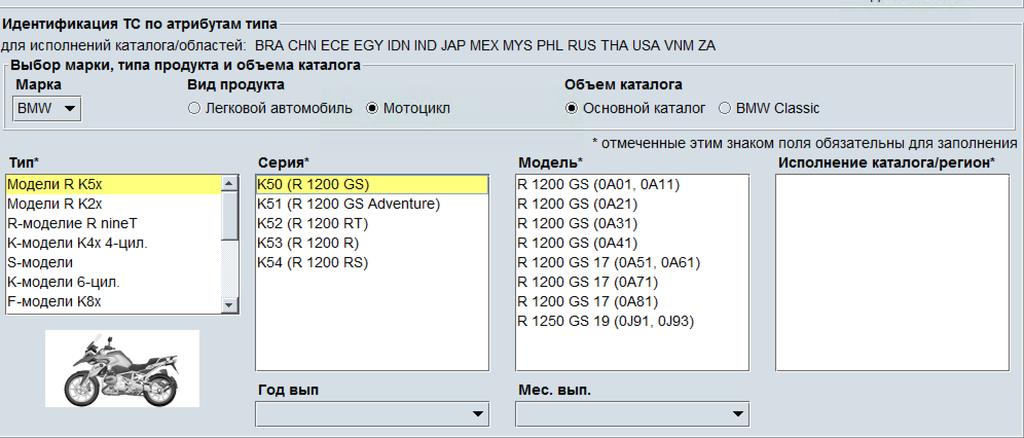Open the Марка BMW dropdown
The width and height of the screenshot is (1024, 438).
click(x=47, y=110)
